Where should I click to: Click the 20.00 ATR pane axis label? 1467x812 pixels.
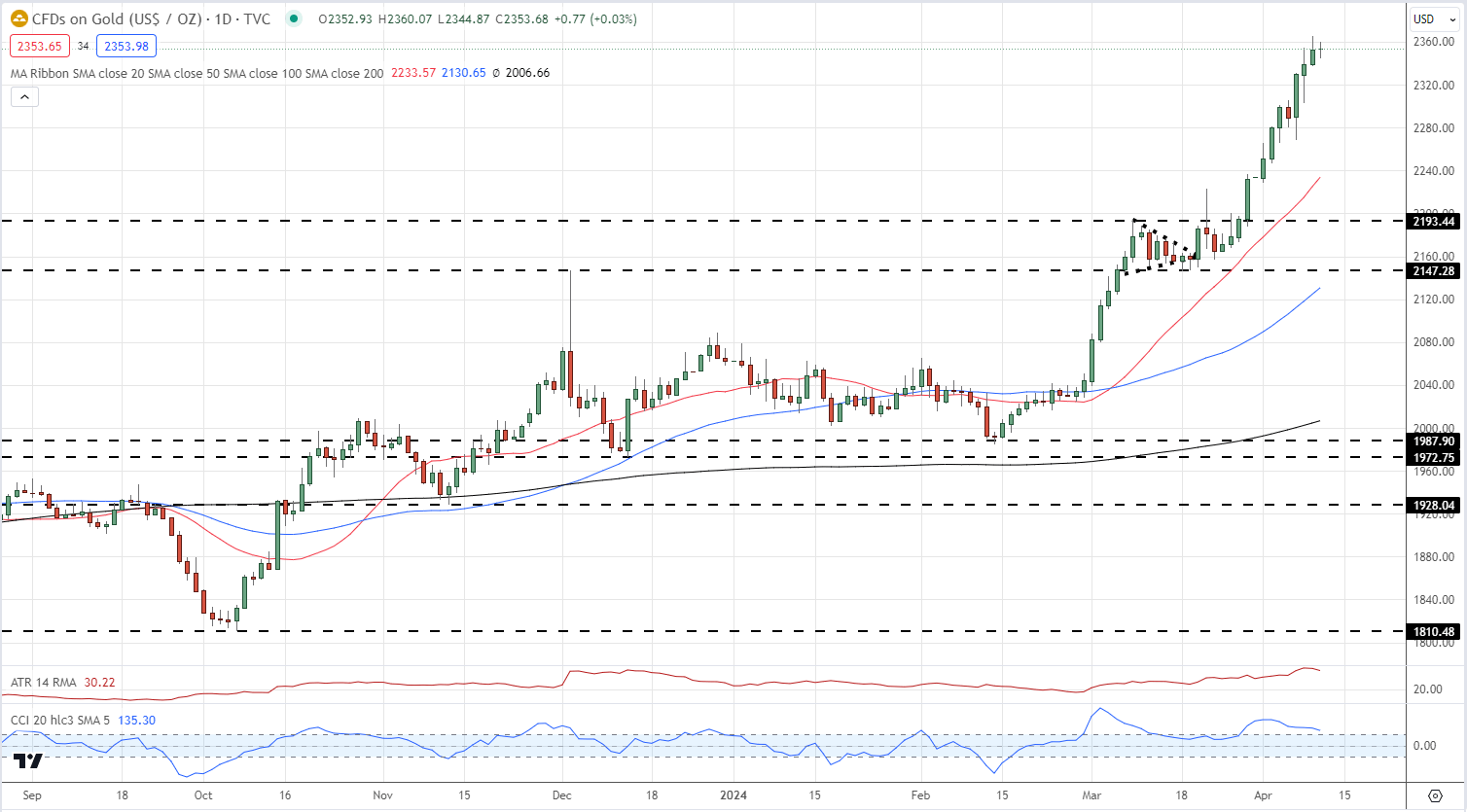pos(1428,689)
